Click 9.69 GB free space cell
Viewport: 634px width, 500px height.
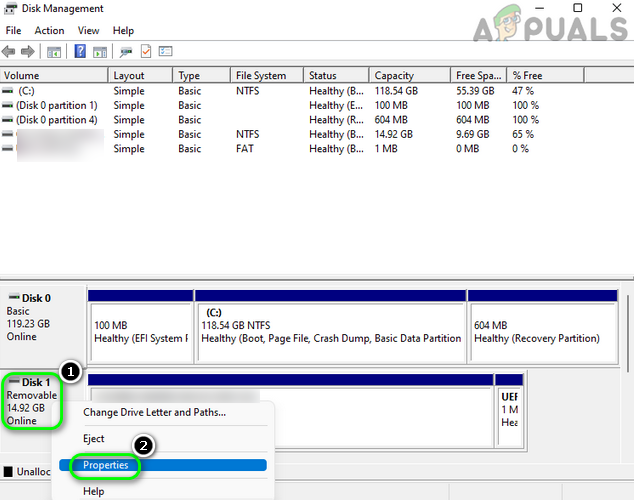coord(473,134)
